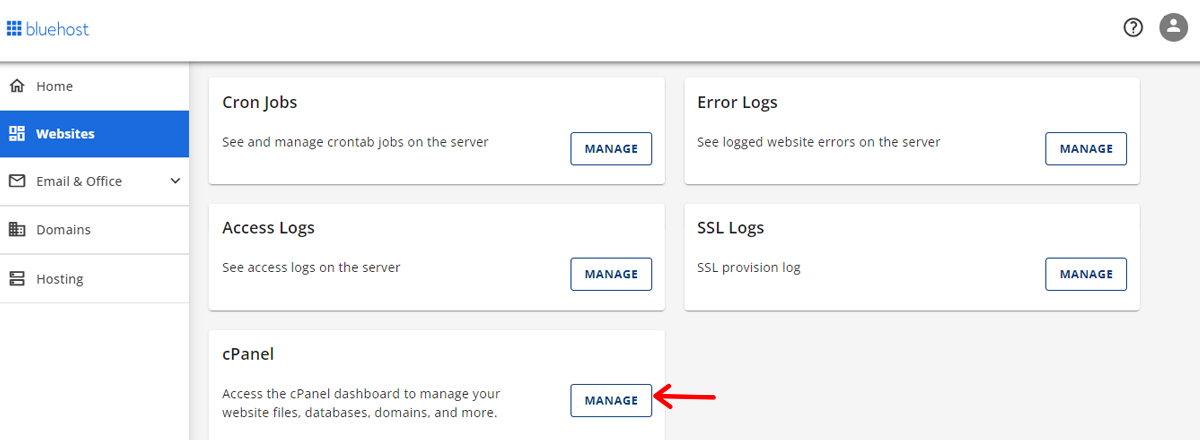
Task: Open Domains in the sidebar
Action: pyautogui.click(x=94, y=229)
